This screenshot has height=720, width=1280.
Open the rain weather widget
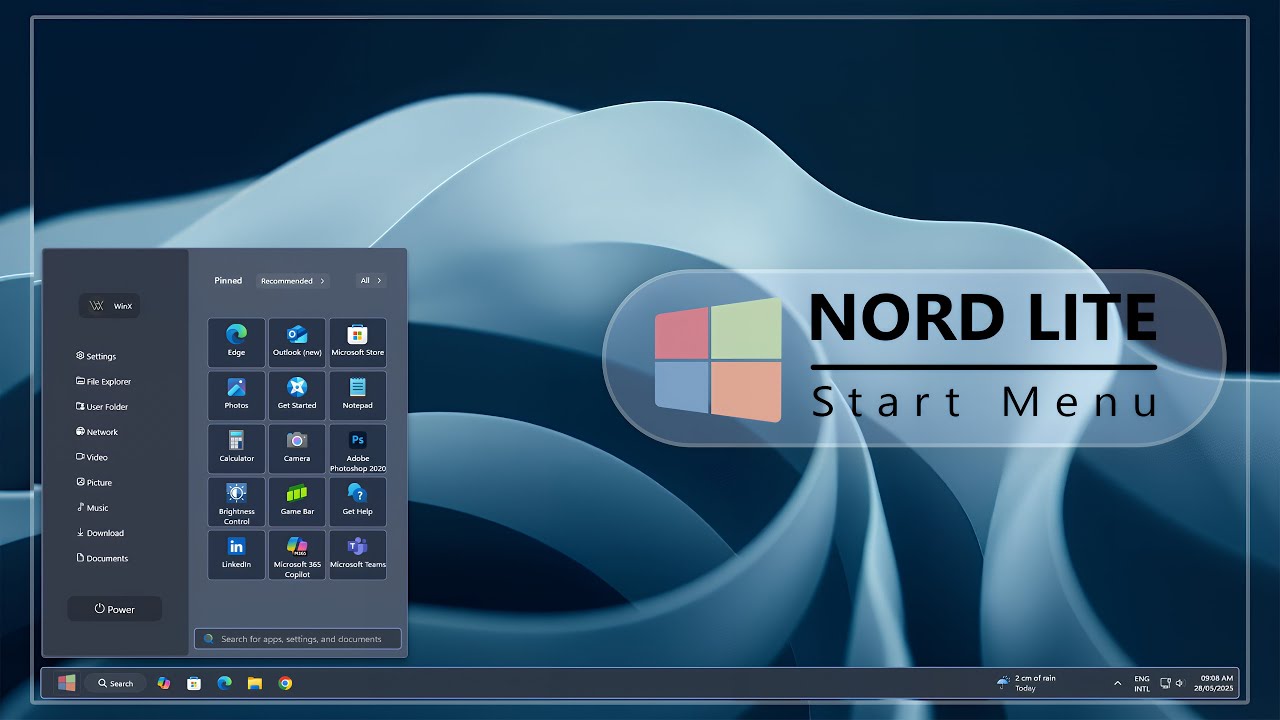pos(1026,683)
